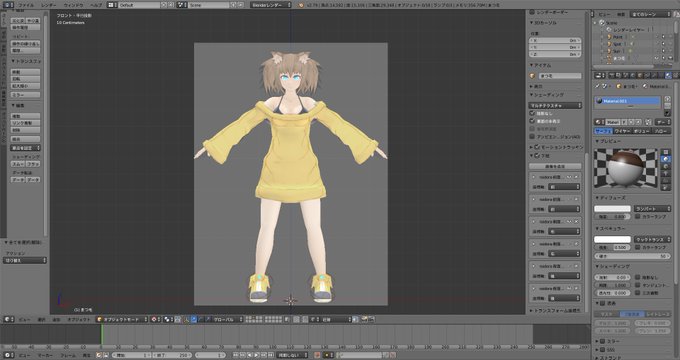The width and height of the screenshot is (680, 360).
Task: Adjust the 硬さ hardness slider
Action: pos(632,256)
